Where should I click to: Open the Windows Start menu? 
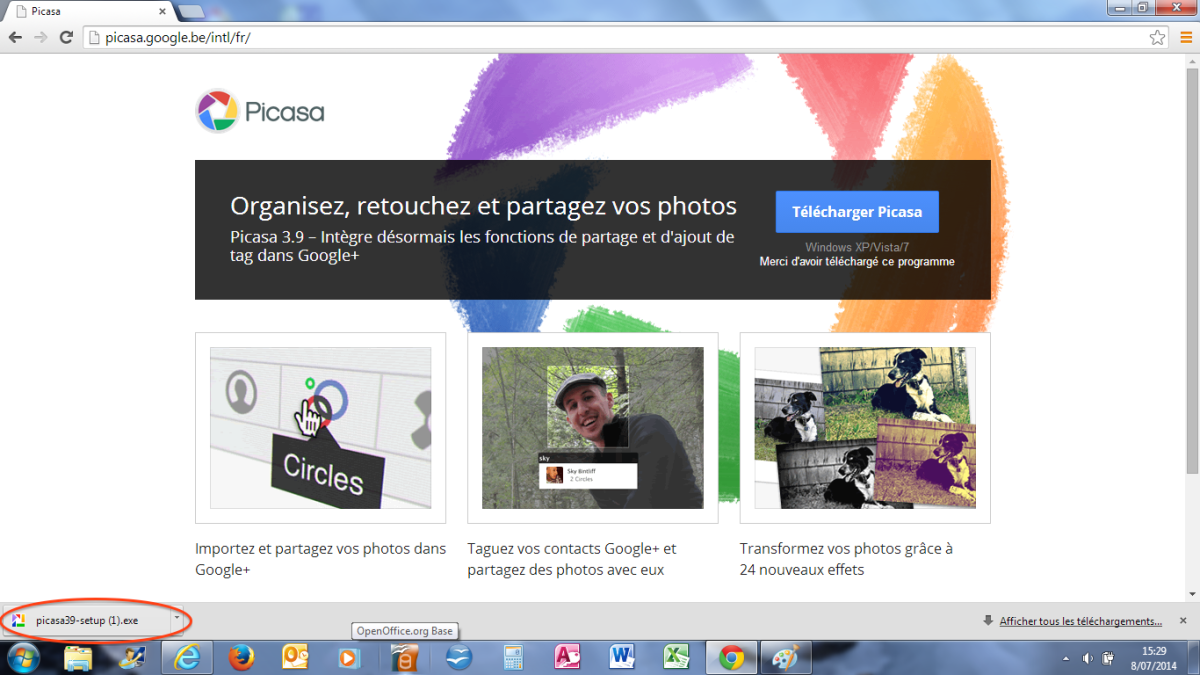[22, 657]
